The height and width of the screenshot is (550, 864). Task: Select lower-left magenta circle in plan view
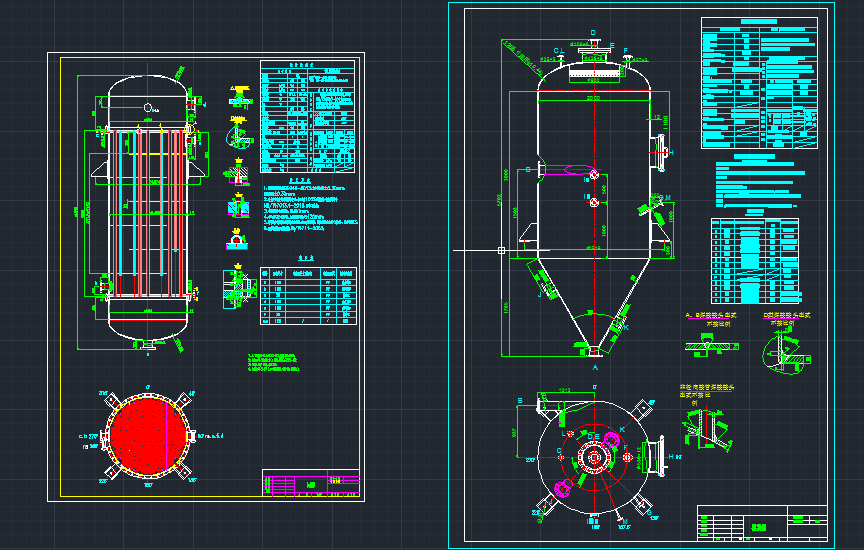[x=563, y=488]
